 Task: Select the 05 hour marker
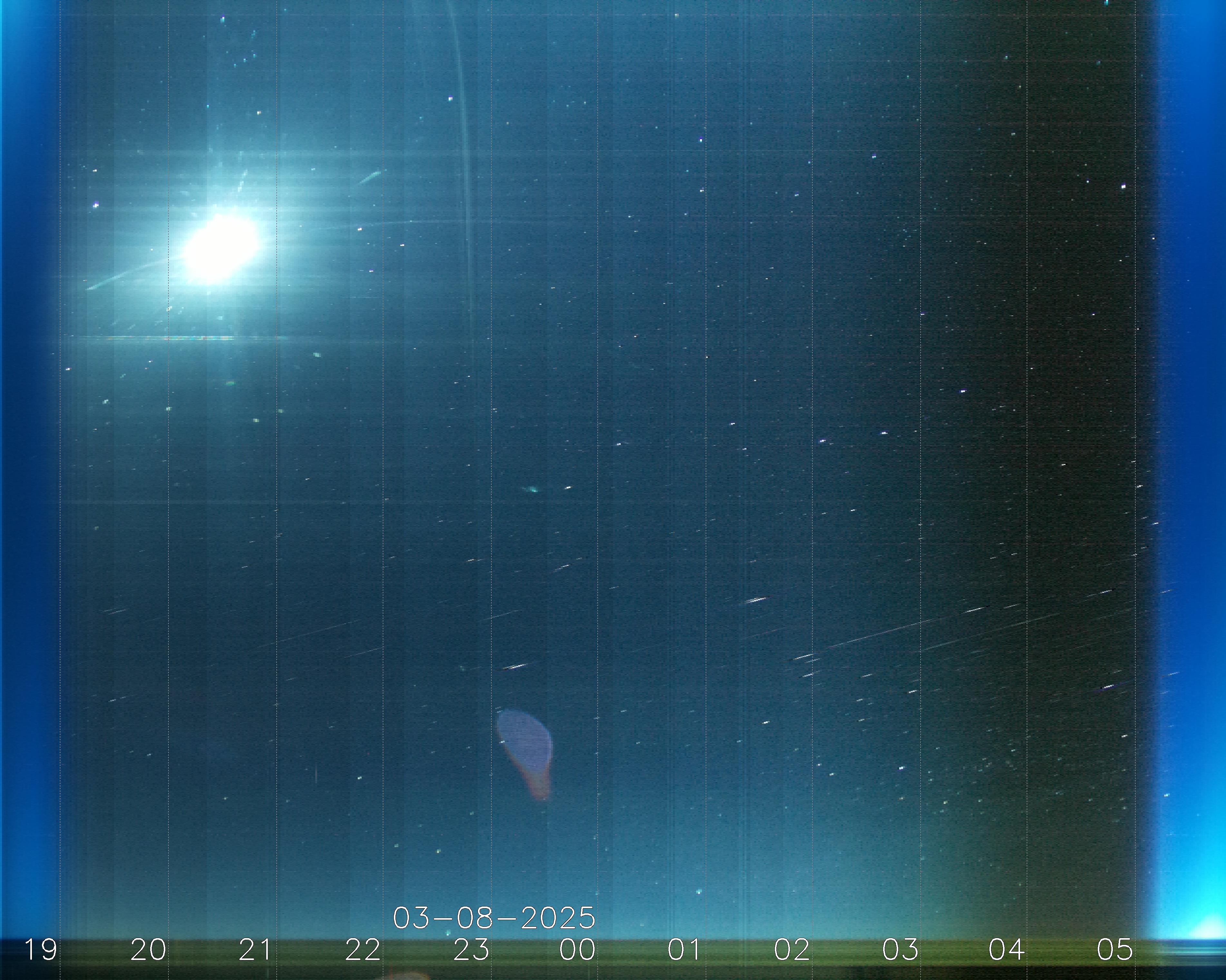1114,950
